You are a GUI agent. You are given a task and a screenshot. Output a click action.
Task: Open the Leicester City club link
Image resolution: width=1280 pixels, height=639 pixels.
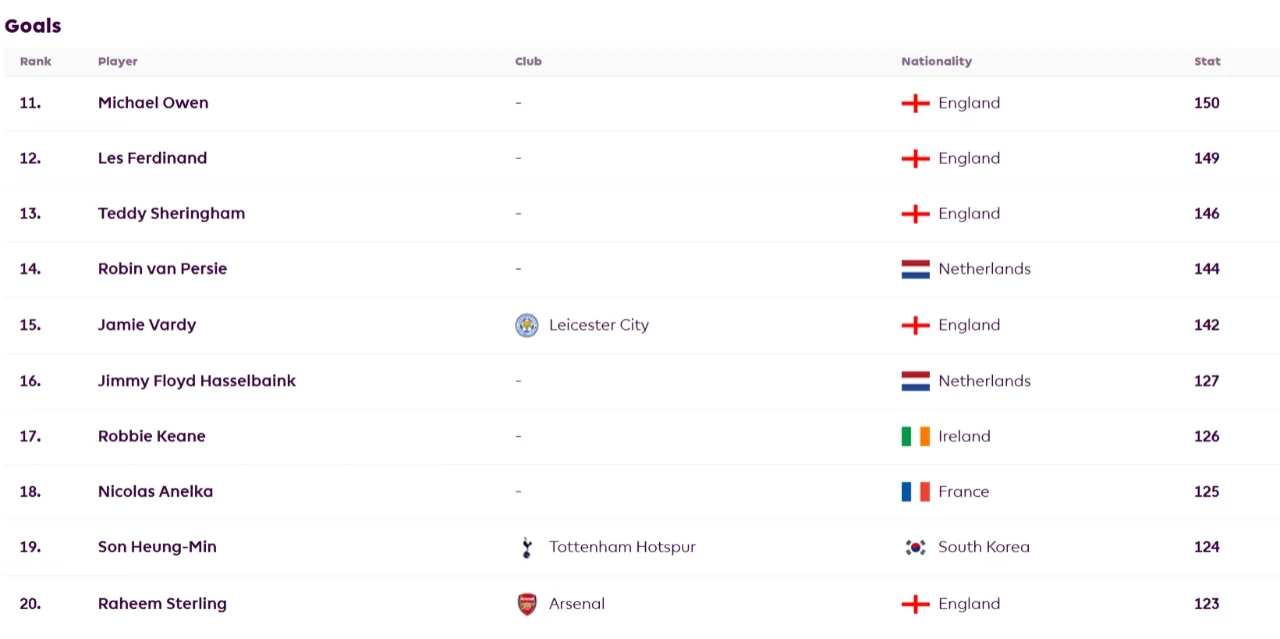tap(599, 325)
